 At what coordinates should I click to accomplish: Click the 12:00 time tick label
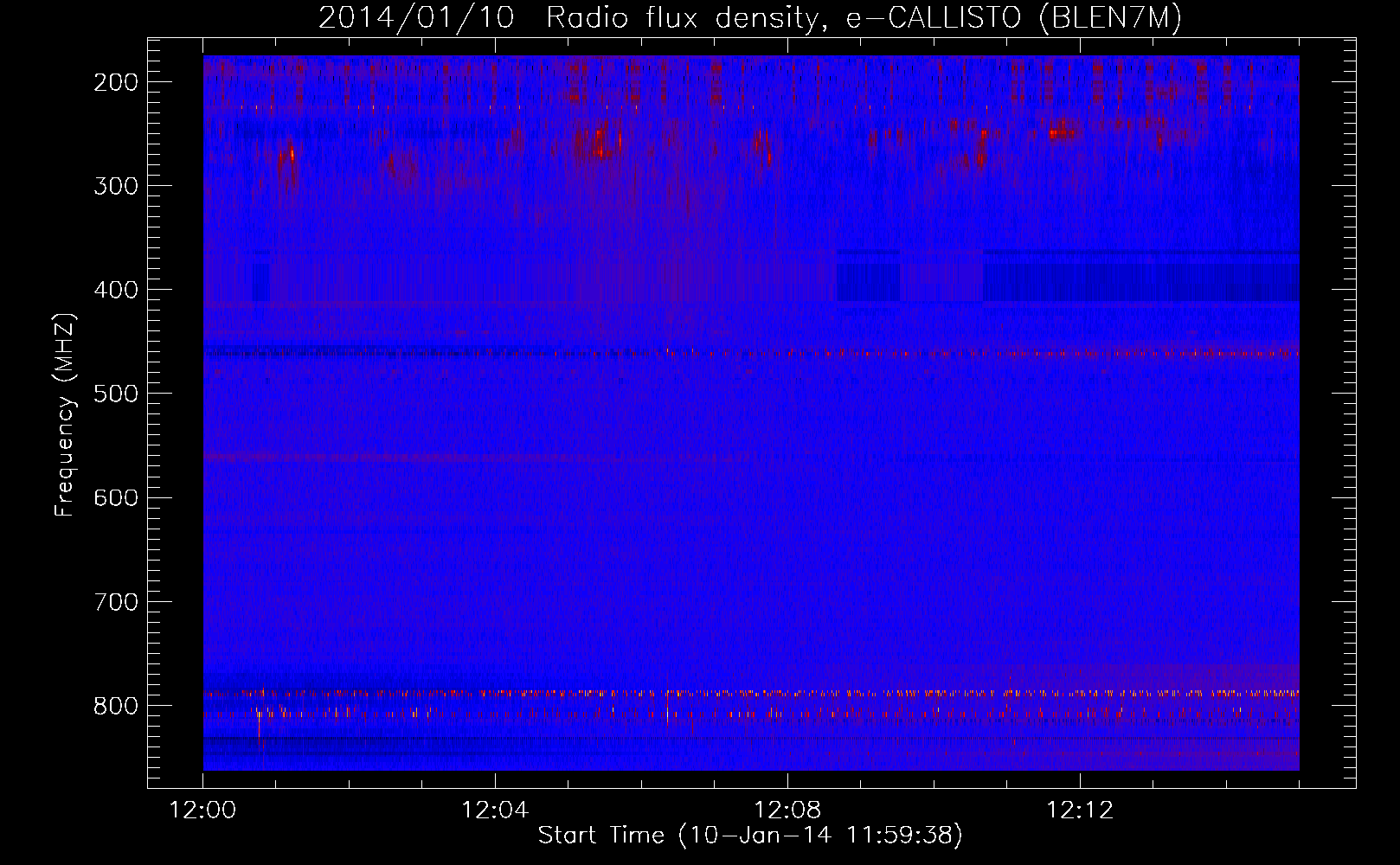[202, 811]
